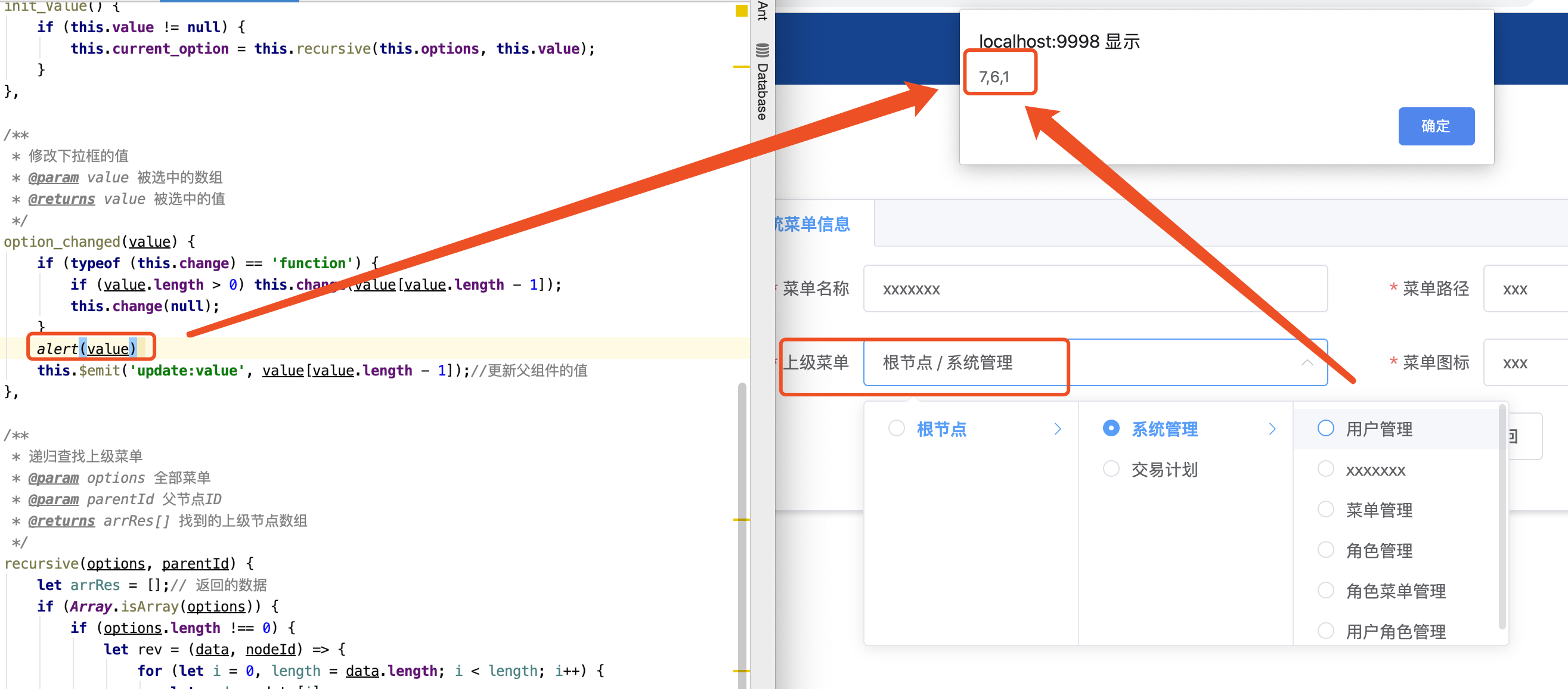This screenshot has height=689, width=1568.
Task: Click the Database tool window icon
Action: pos(762,50)
